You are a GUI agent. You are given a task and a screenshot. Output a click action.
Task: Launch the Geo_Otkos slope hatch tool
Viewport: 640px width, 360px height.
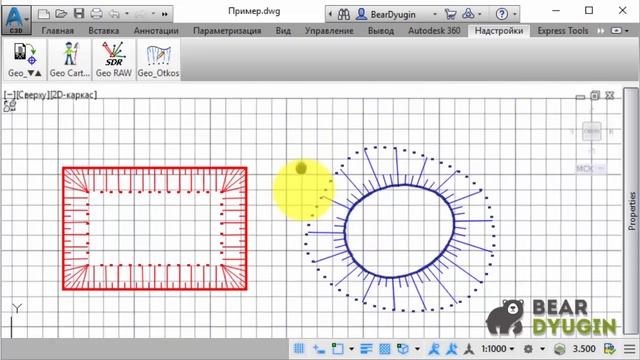(158, 60)
